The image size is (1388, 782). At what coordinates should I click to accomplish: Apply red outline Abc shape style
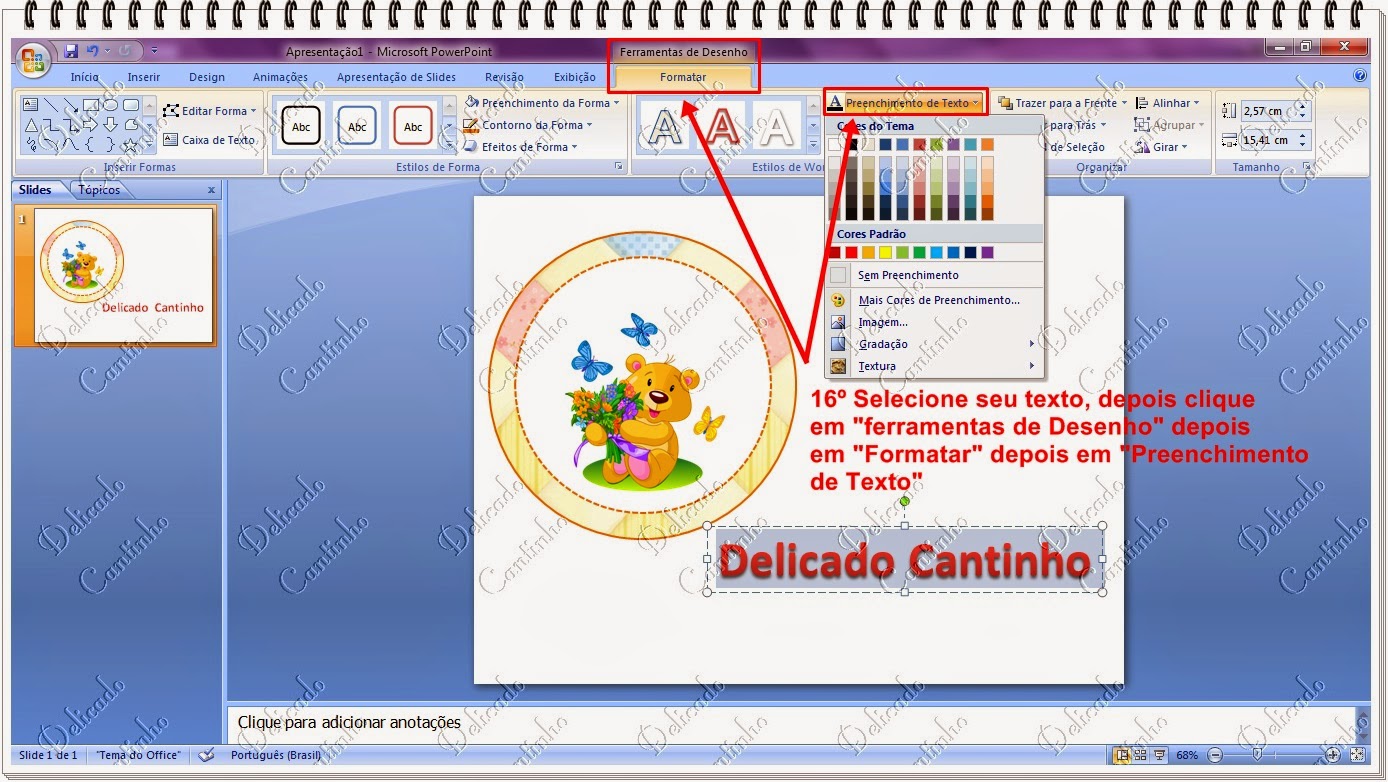point(413,126)
